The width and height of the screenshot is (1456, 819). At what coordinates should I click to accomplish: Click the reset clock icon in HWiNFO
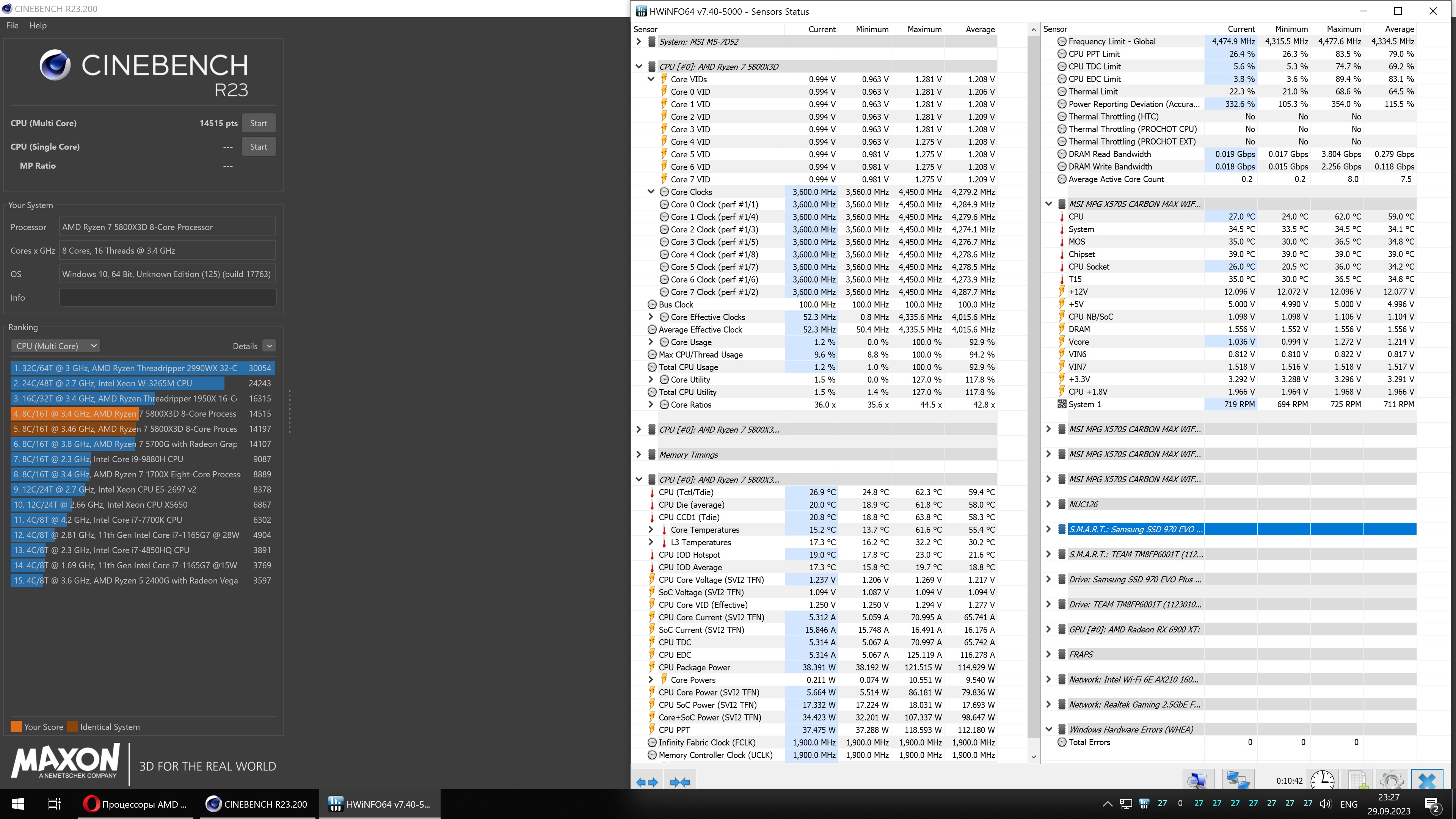point(1322,781)
